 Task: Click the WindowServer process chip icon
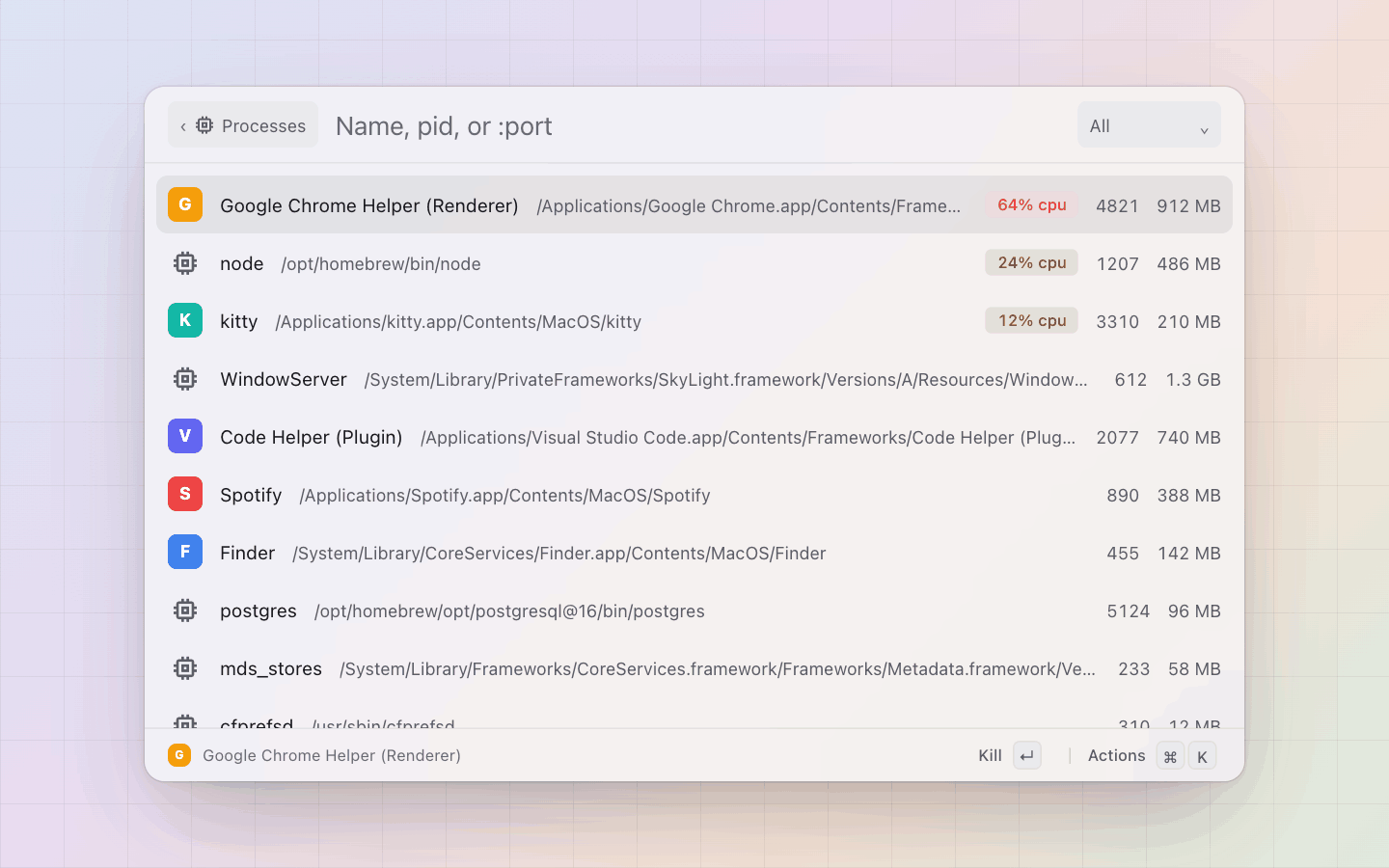(185, 378)
